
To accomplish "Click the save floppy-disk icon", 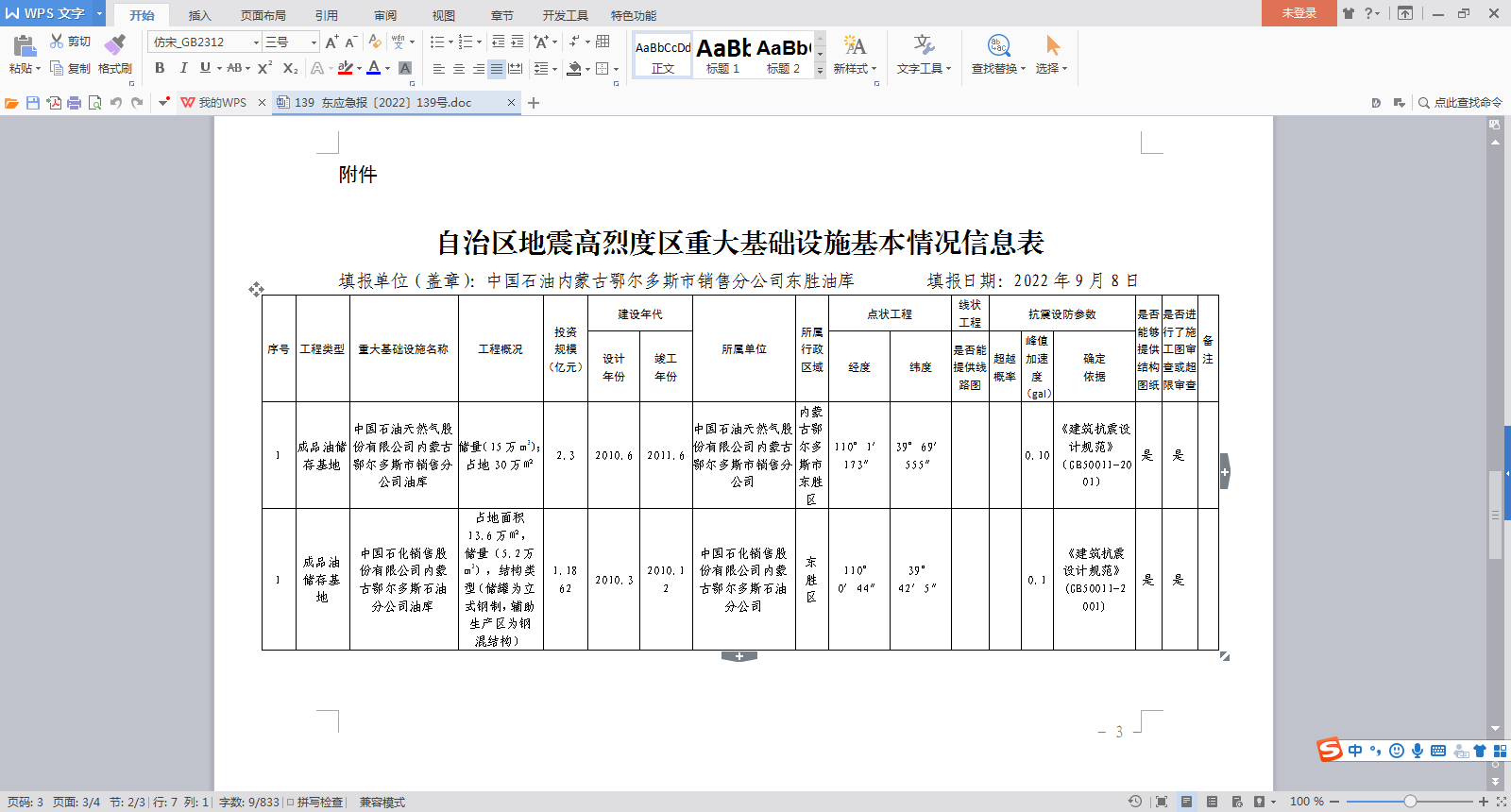I will pyautogui.click(x=33, y=103).
